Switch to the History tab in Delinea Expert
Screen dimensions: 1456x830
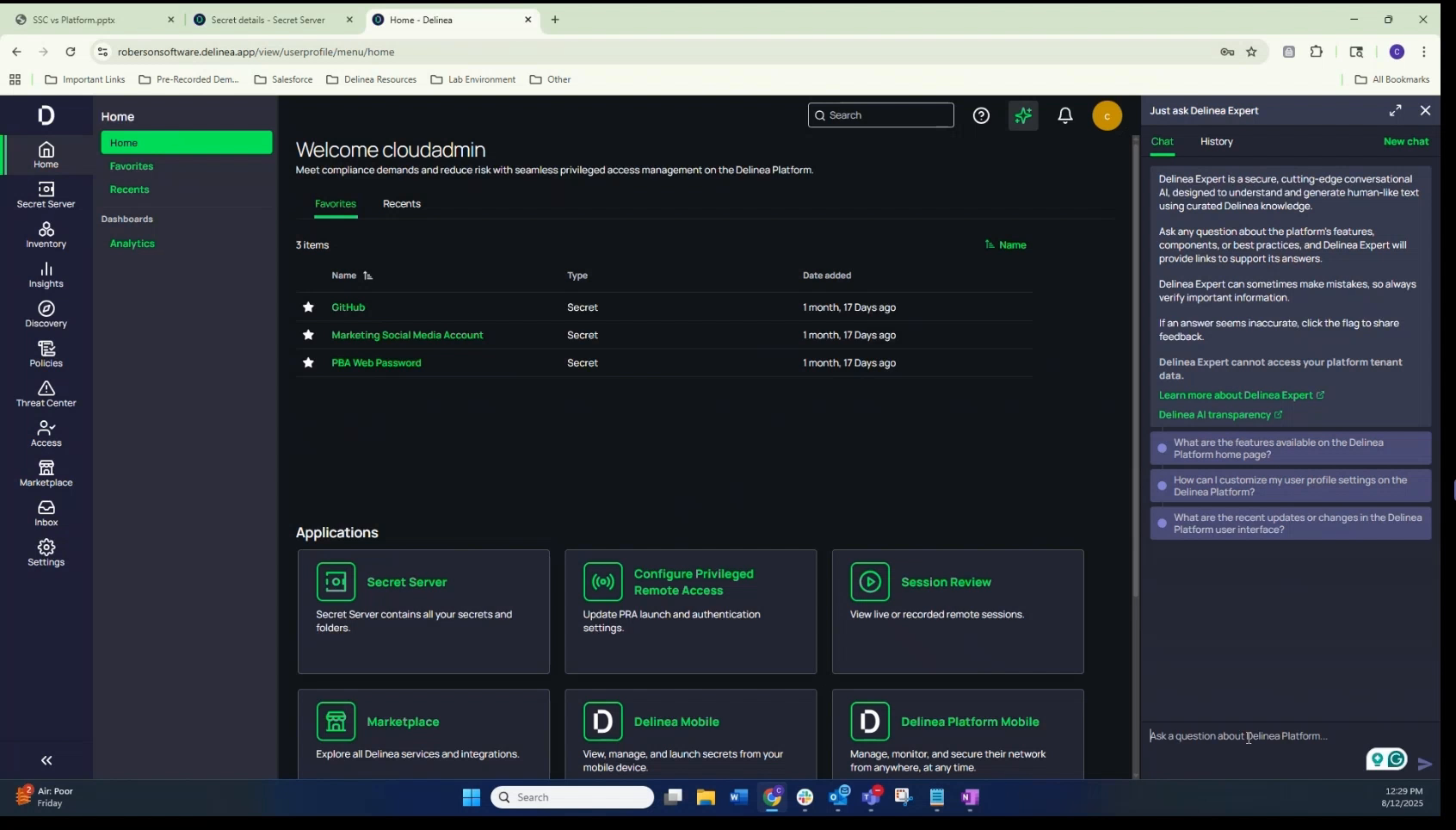coord(1216,142)
